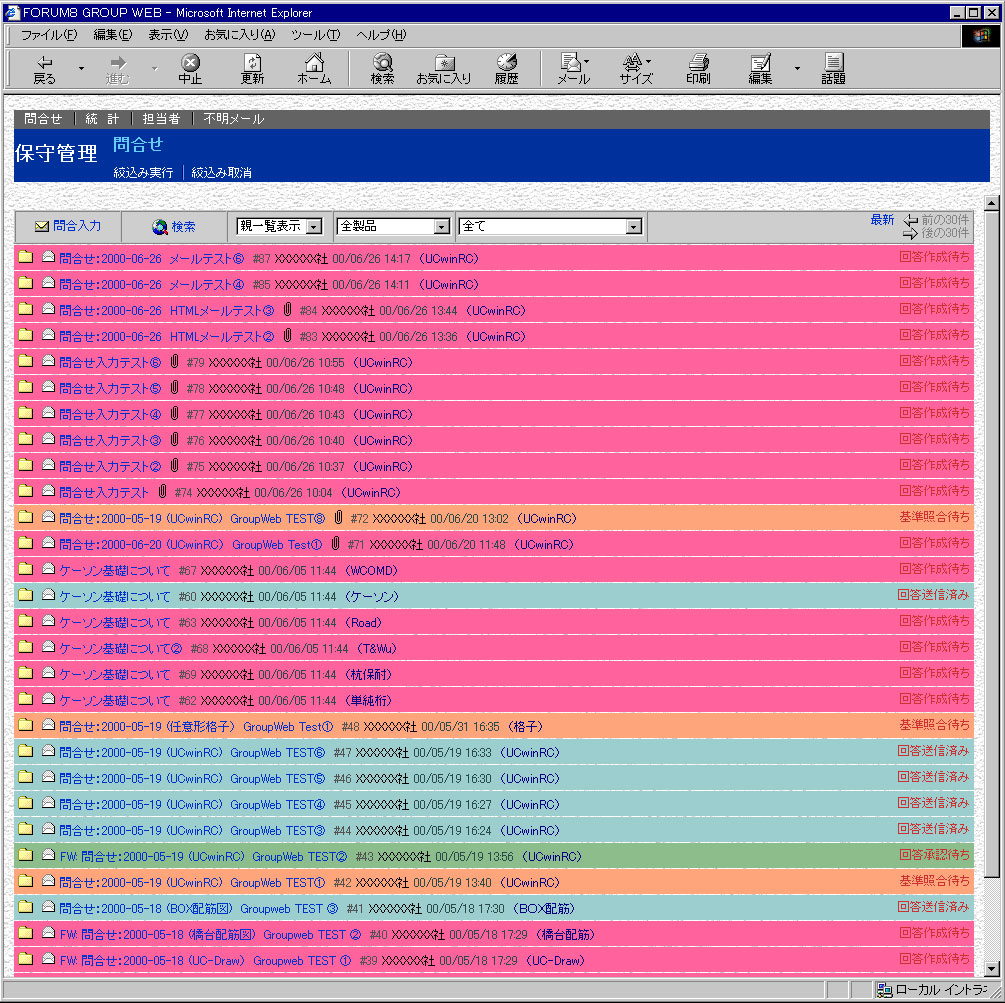Click the Print (印刷) toolbar icon
The height and width of the screenshot is (1003, 1005).
(698, 68)
